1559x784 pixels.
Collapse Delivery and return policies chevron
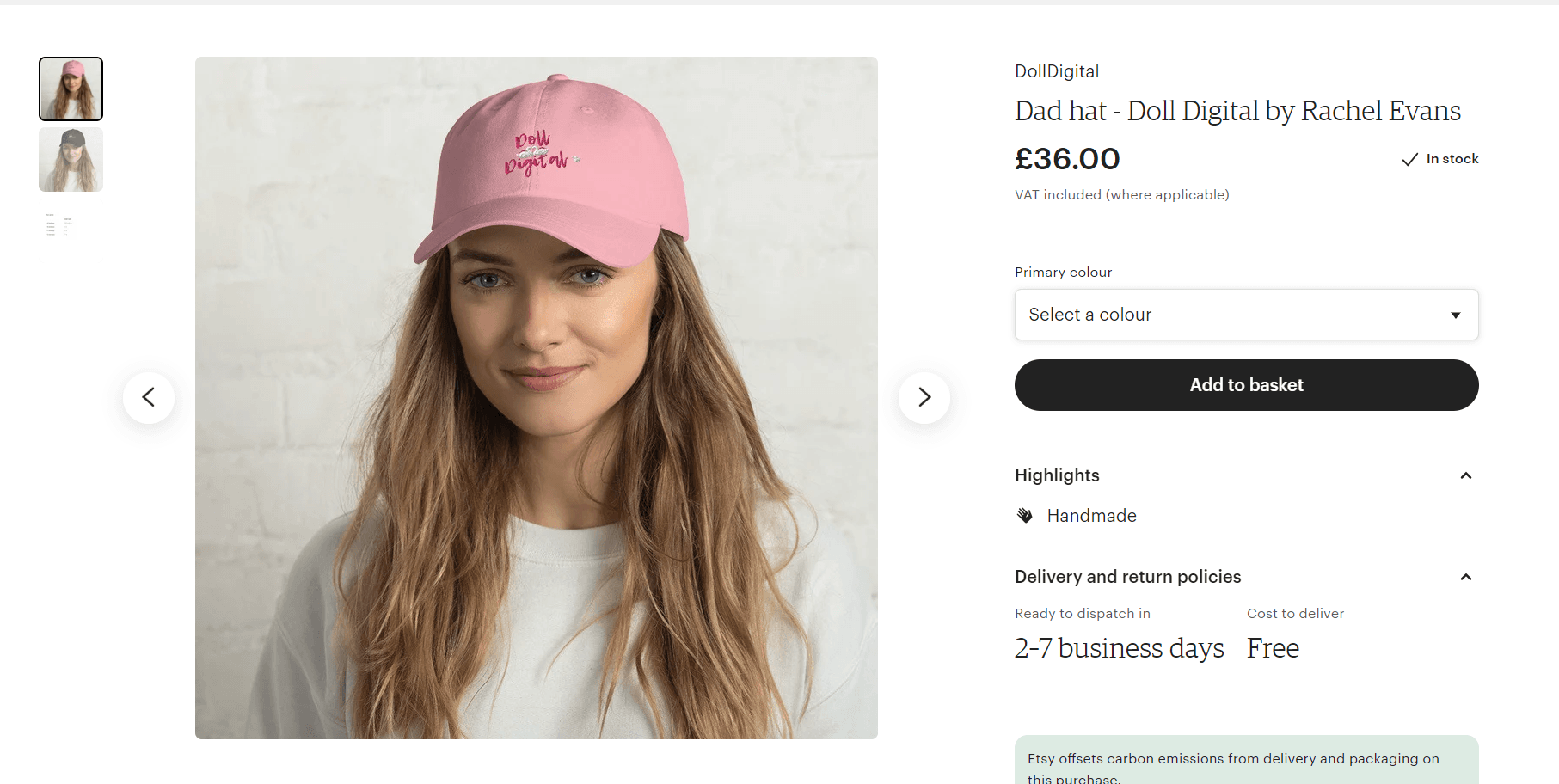click(x=1466, y=577)
